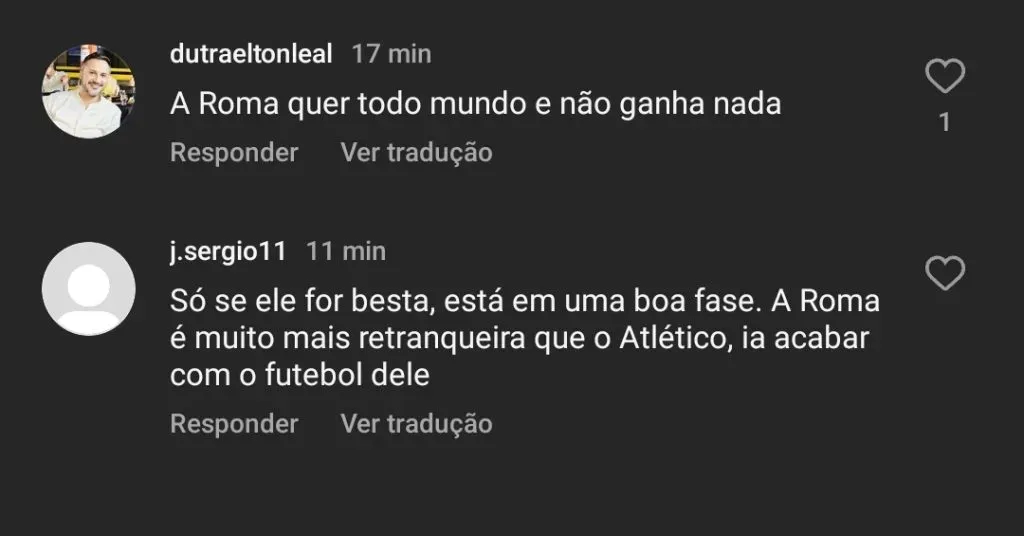Like dutraeltonleal's comment with the heart
The height and width of the screenshot is (536, 1024).
click(x=944, y=77)
